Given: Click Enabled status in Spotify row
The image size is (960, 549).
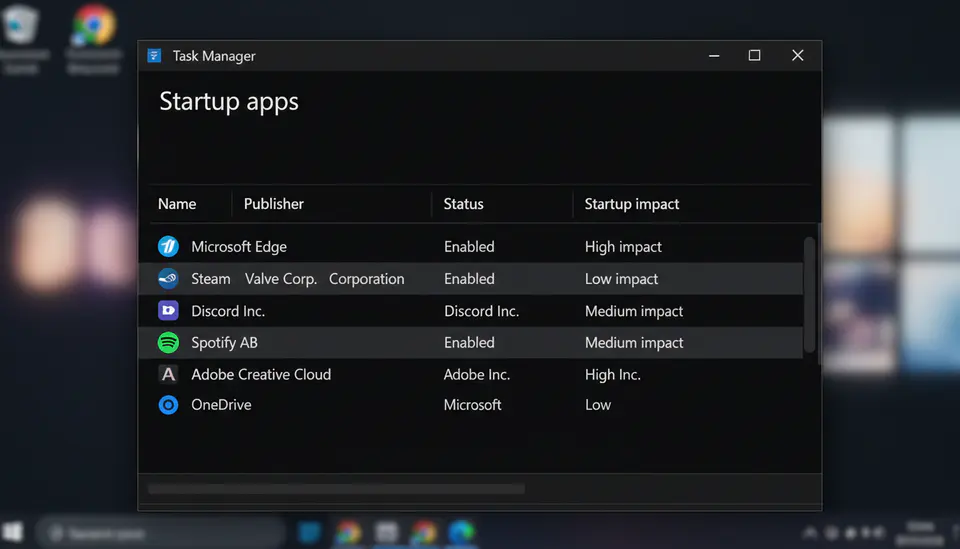Looking at the screenshot, I should click(x=469, y=343).
